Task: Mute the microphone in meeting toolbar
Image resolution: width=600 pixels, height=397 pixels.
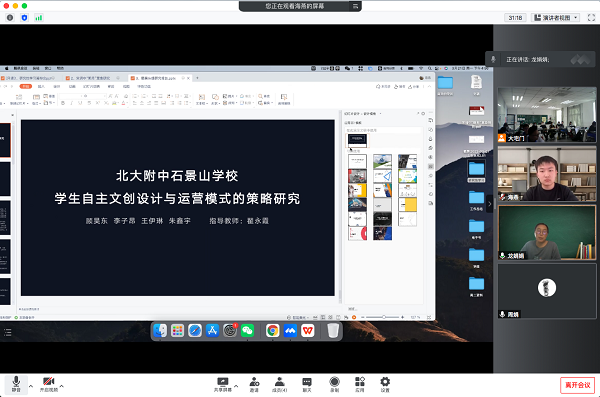Action: coord(16,384)
